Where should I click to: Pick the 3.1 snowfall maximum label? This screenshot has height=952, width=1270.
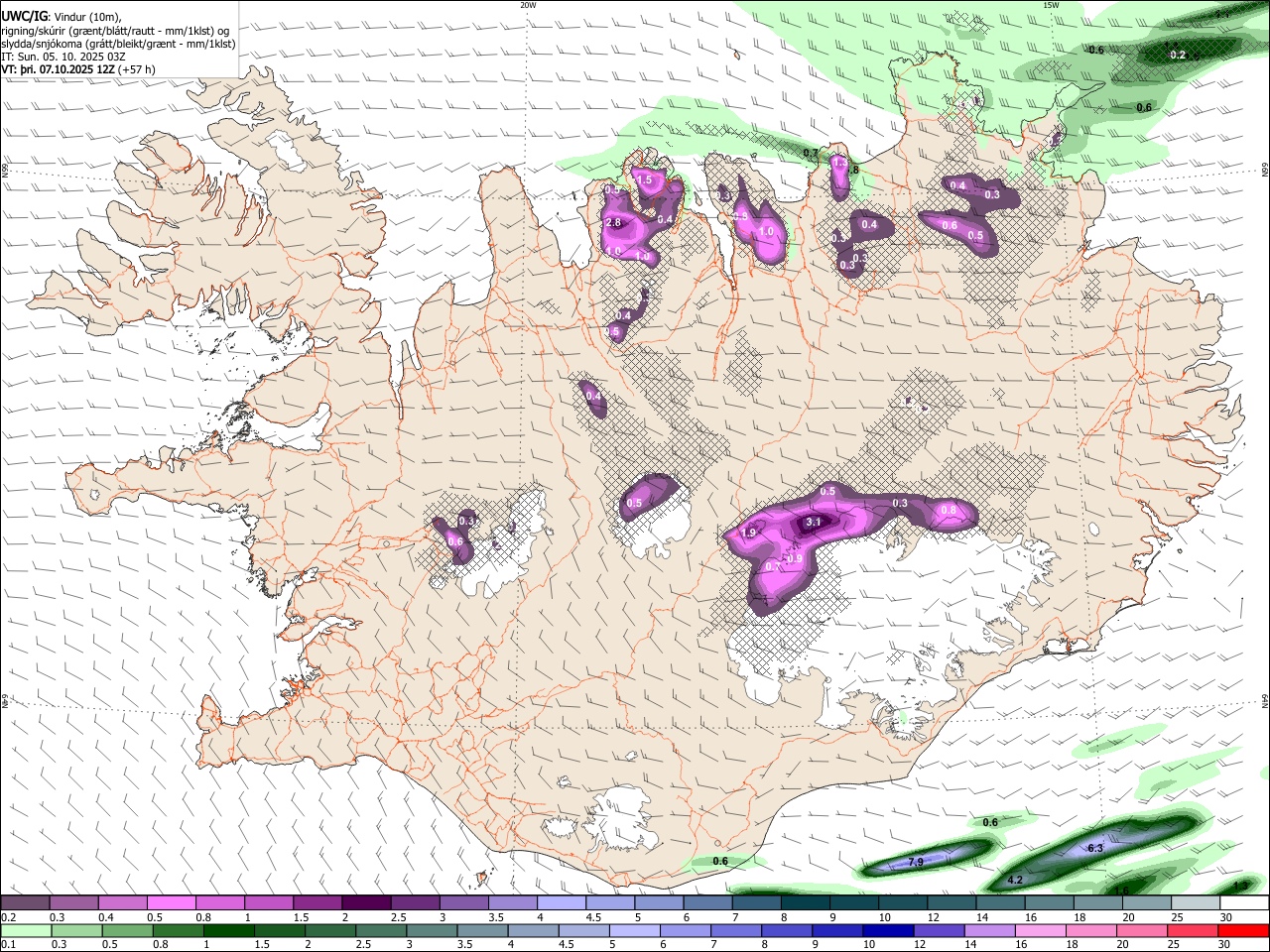pos(815,523)
